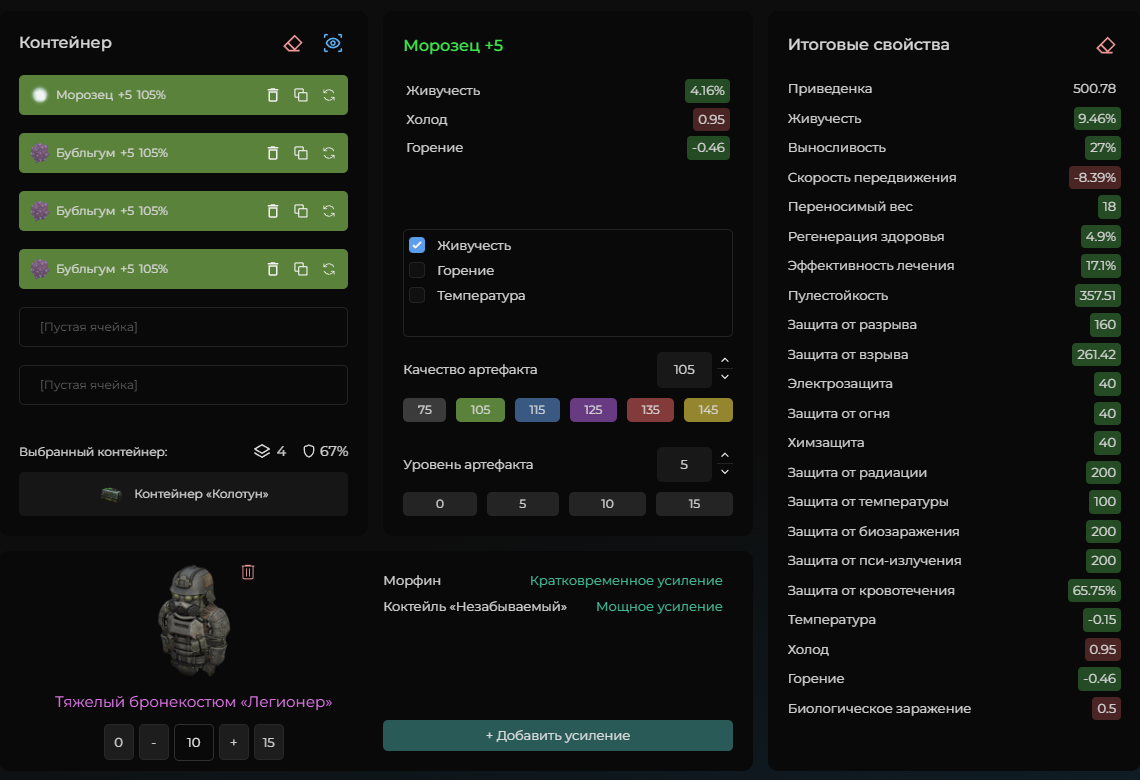
Task: Reset Итоговые свойства with eraser icon
Action: [1105, 46]
